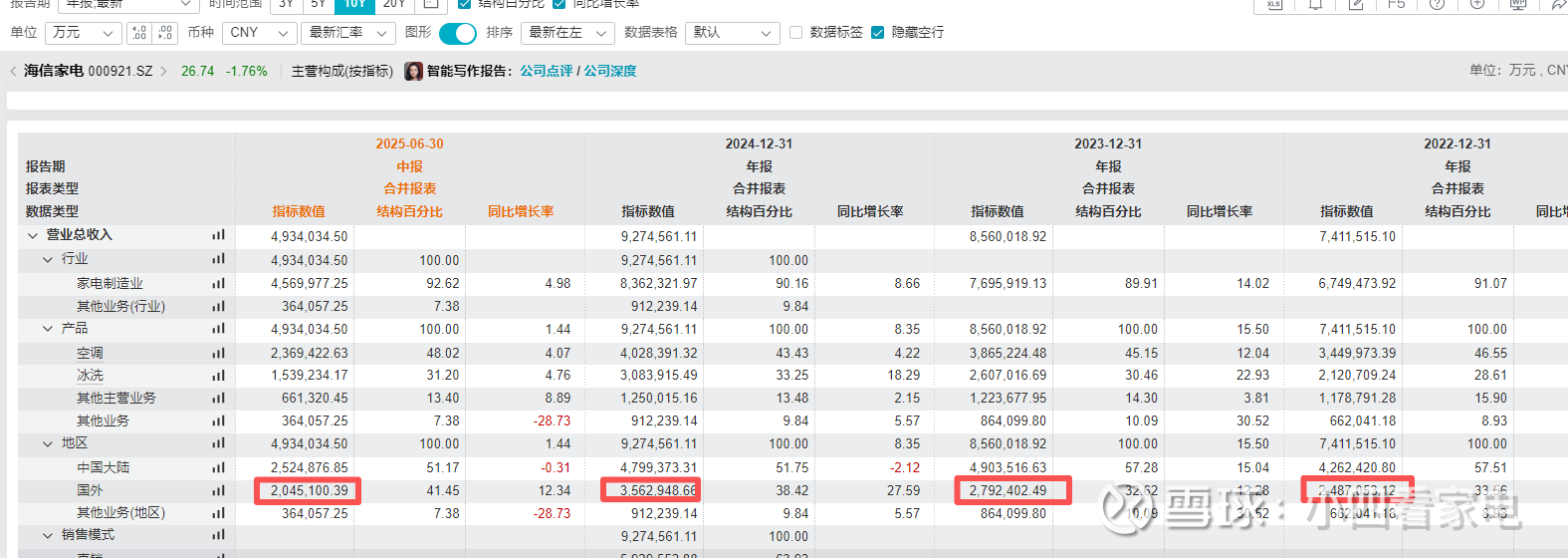The width and height of the screenshot is (1568, 558).
Task: Open the 公司深度 link
Action: click(609, 72)
